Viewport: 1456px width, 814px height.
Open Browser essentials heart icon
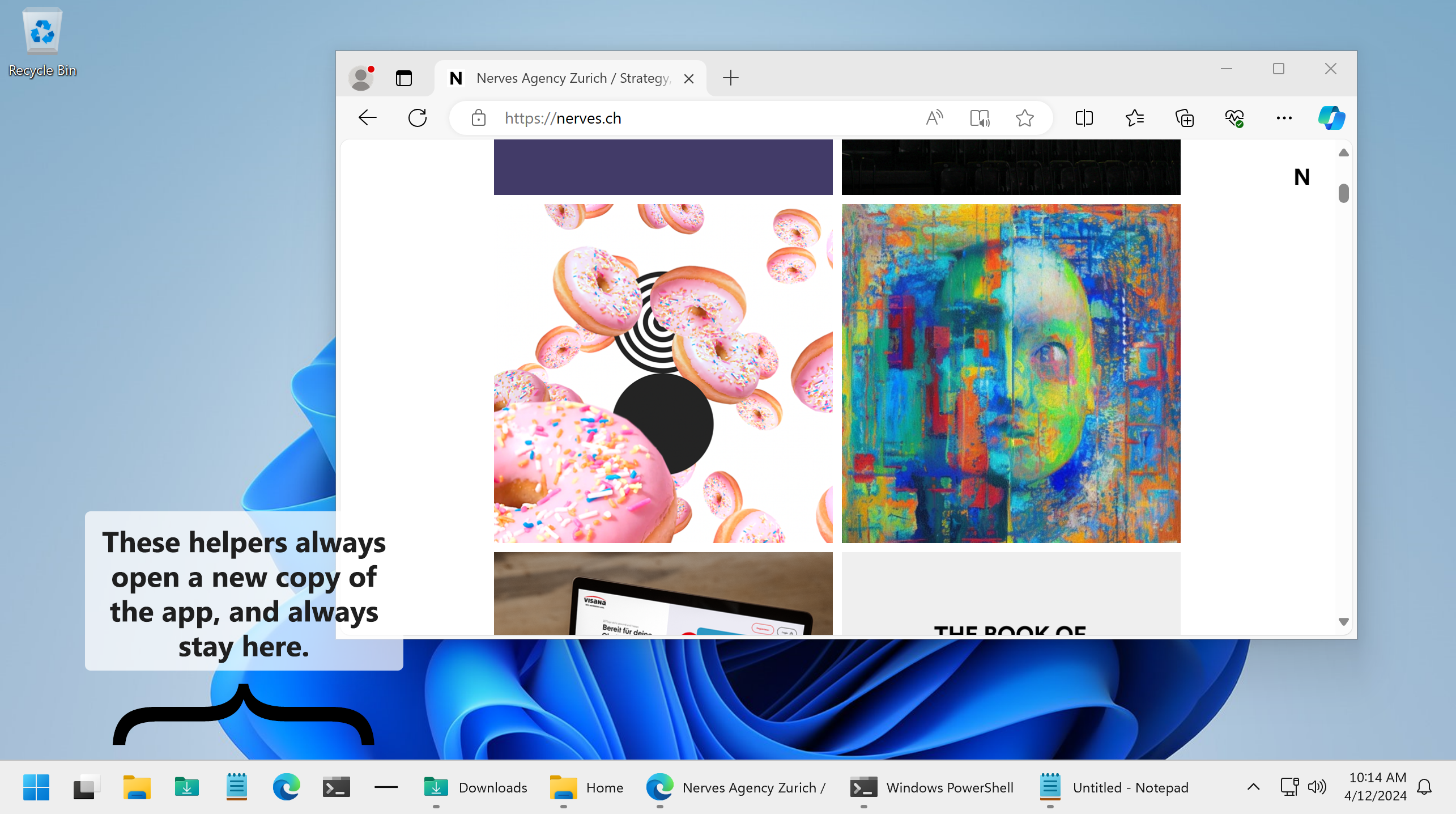1234,118
